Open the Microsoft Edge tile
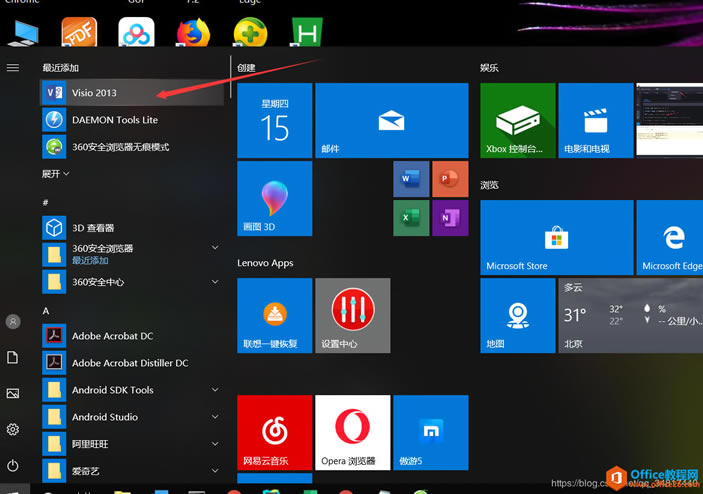Screen dimensions: 703x494 tap(670, 237)
